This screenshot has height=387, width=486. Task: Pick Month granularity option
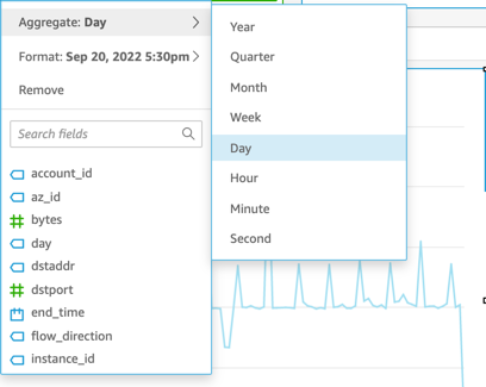(x=309, y=88)
